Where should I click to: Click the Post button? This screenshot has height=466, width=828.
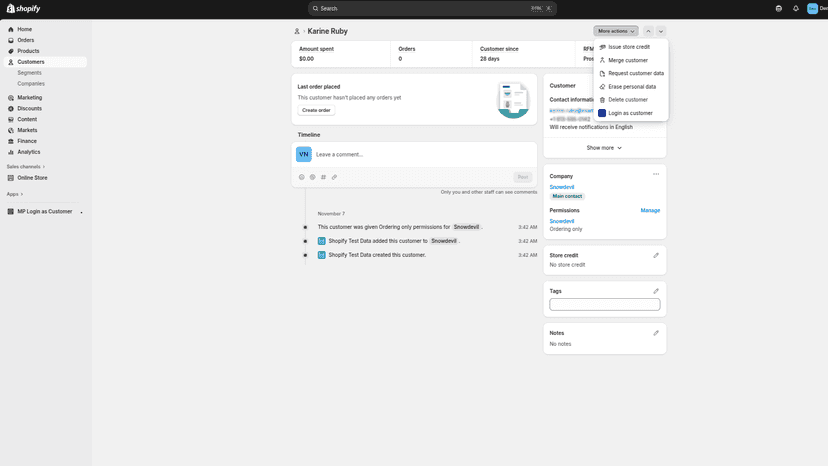523,178
